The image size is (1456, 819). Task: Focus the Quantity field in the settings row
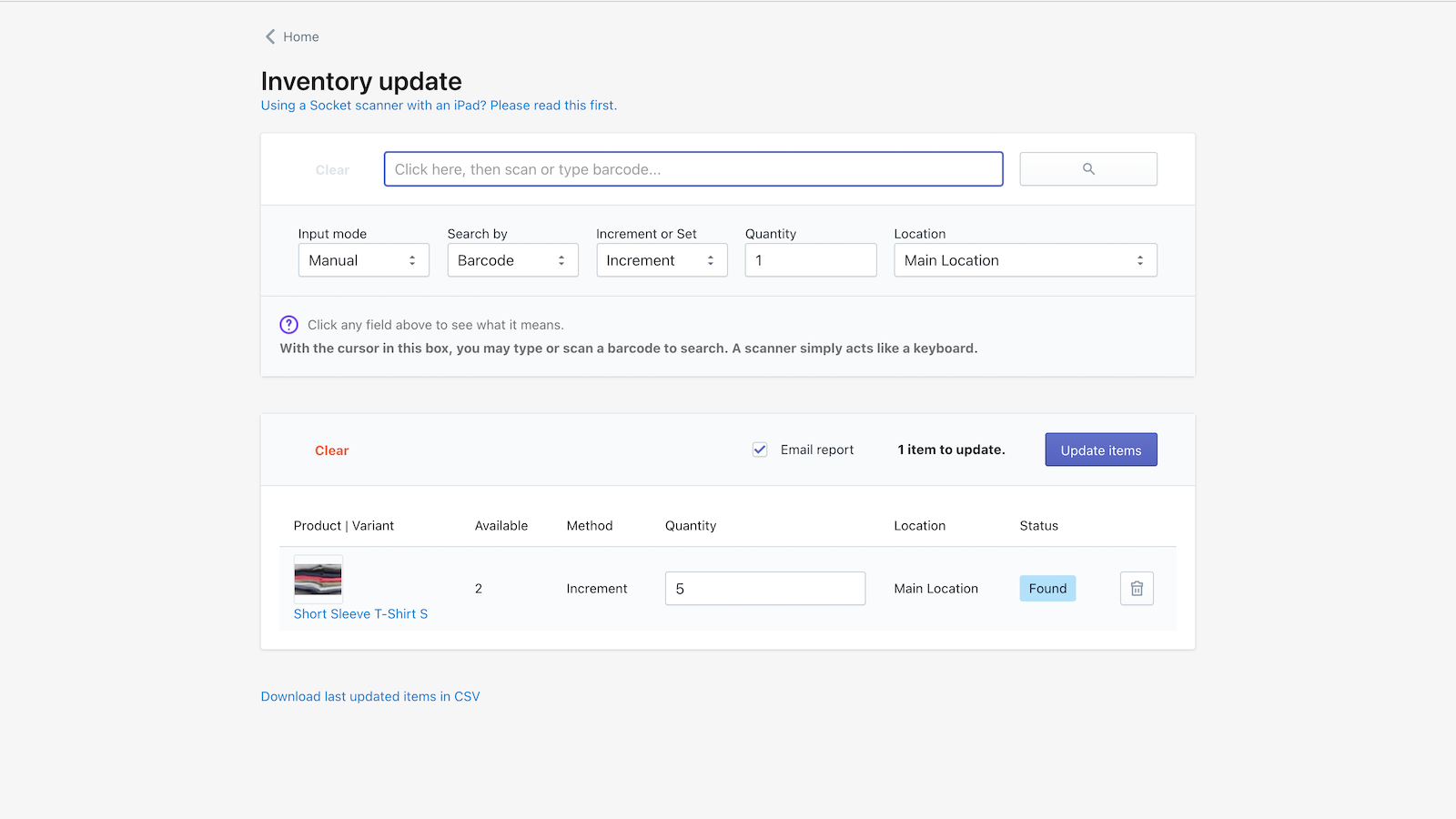[x=810, y=260]
